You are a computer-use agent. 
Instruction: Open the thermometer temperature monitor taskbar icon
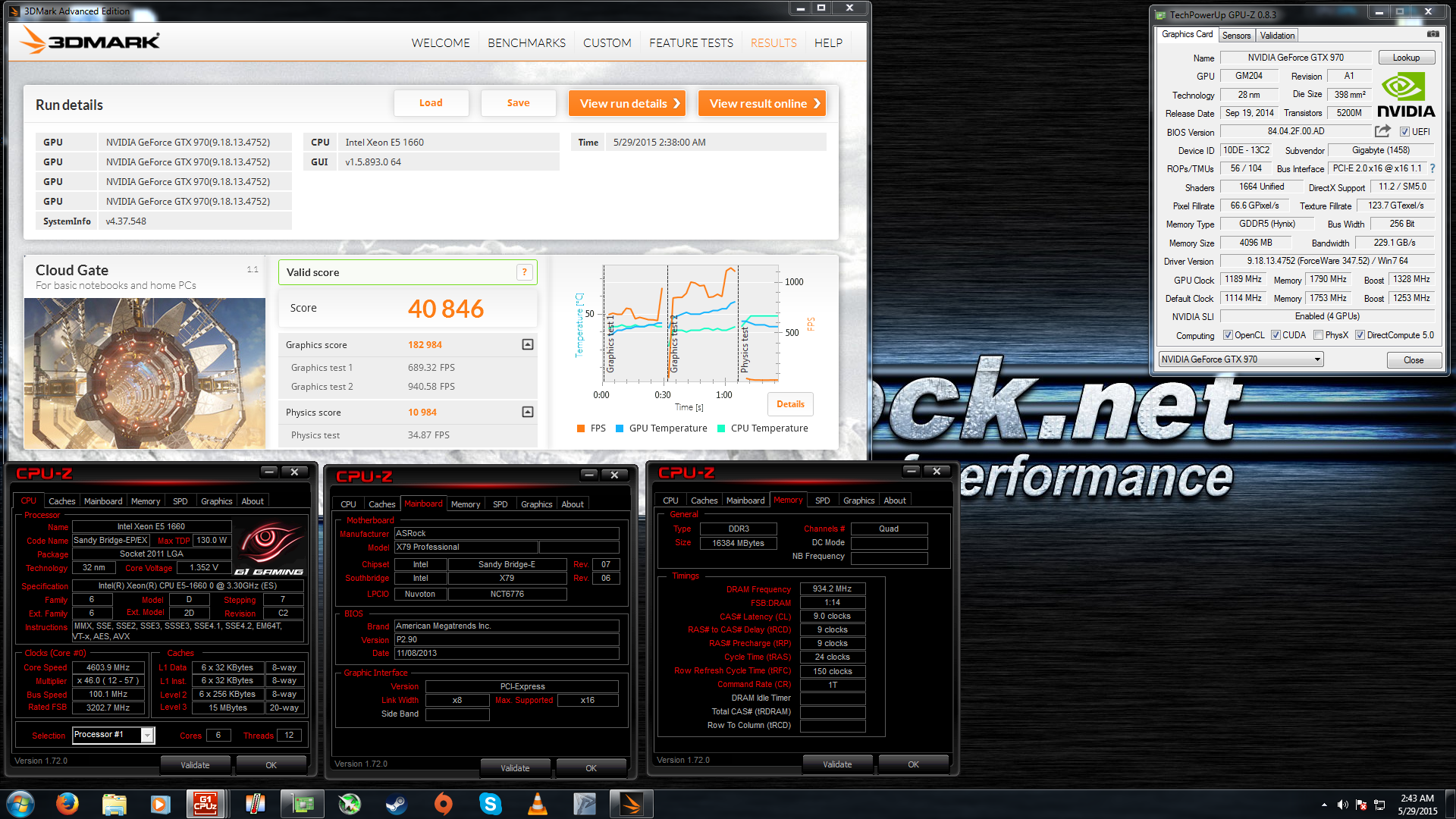click(x=255, y=803)
